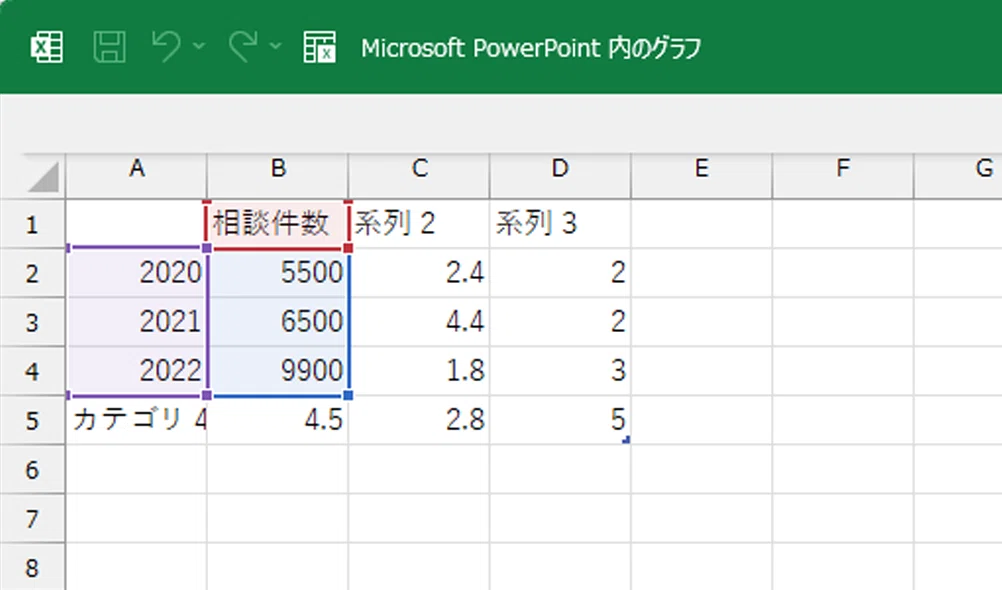Click cell with value 2021
The image size is (1002, 590).
pyautogui.click(x=137, y=322)
